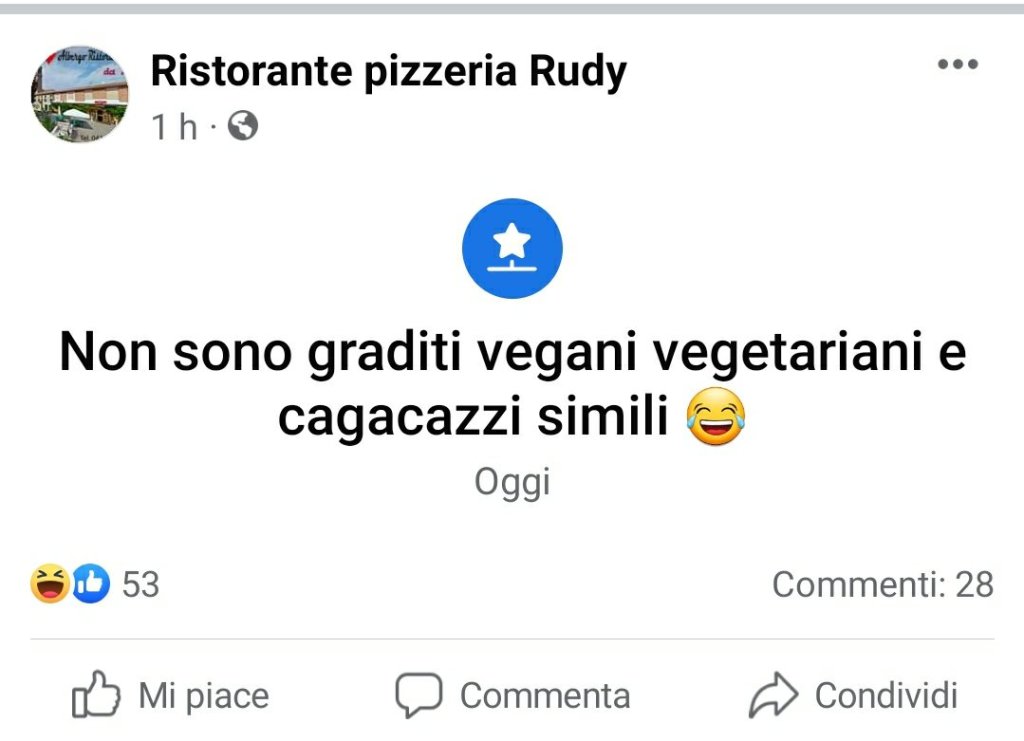Visit the Ristorante pizzeria Rudy page name
The image size is (1024, 741).
388,71
